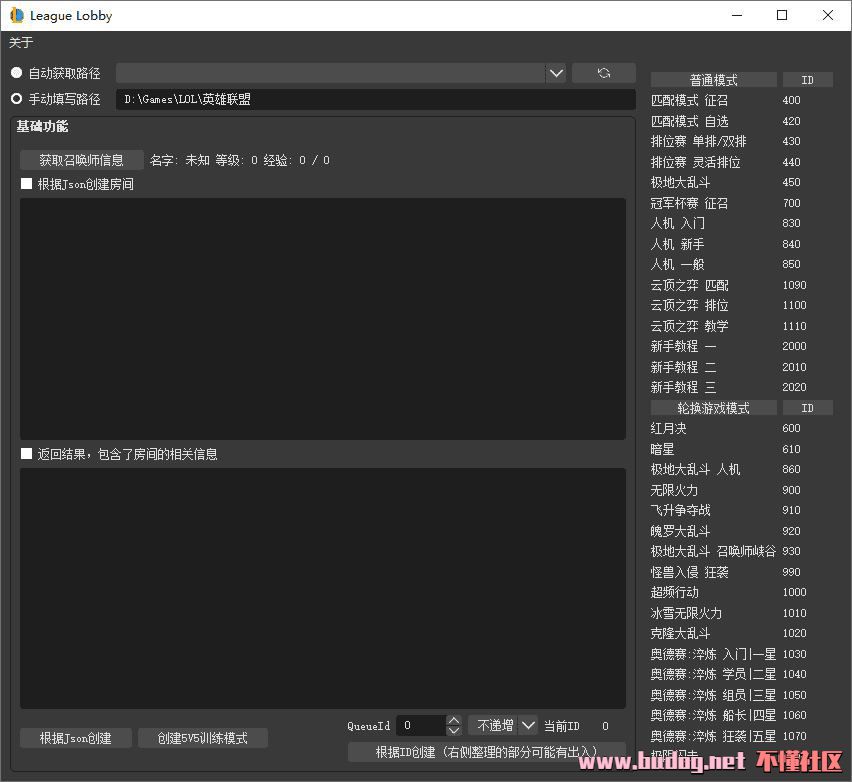Screen dimensions: 852x782
Task: Toggle the 返回结果 checkbox
Action: coord(26,454)
